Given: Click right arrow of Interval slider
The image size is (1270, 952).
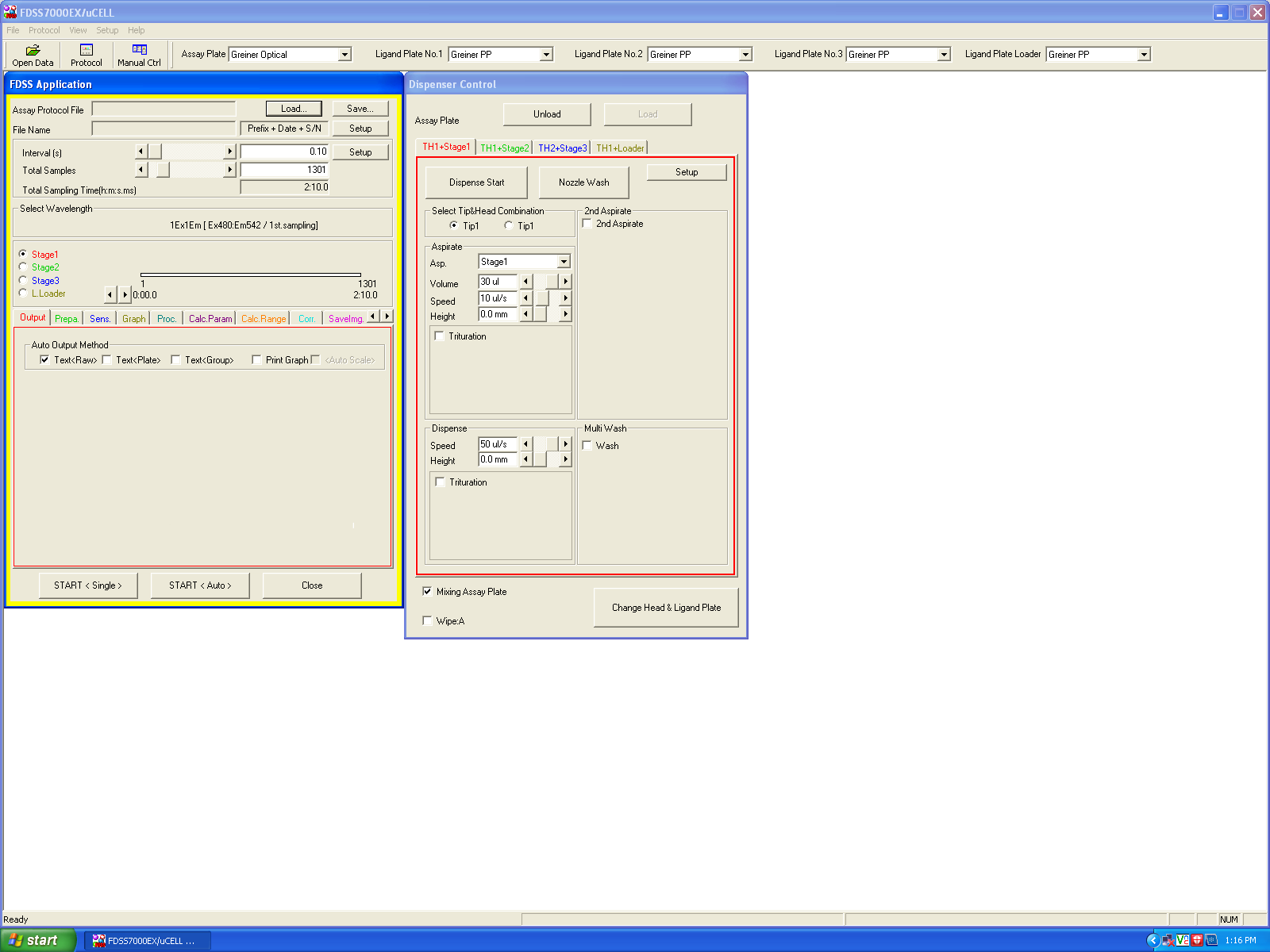Looking at the screenshot, I should click(x=230, y=152).
